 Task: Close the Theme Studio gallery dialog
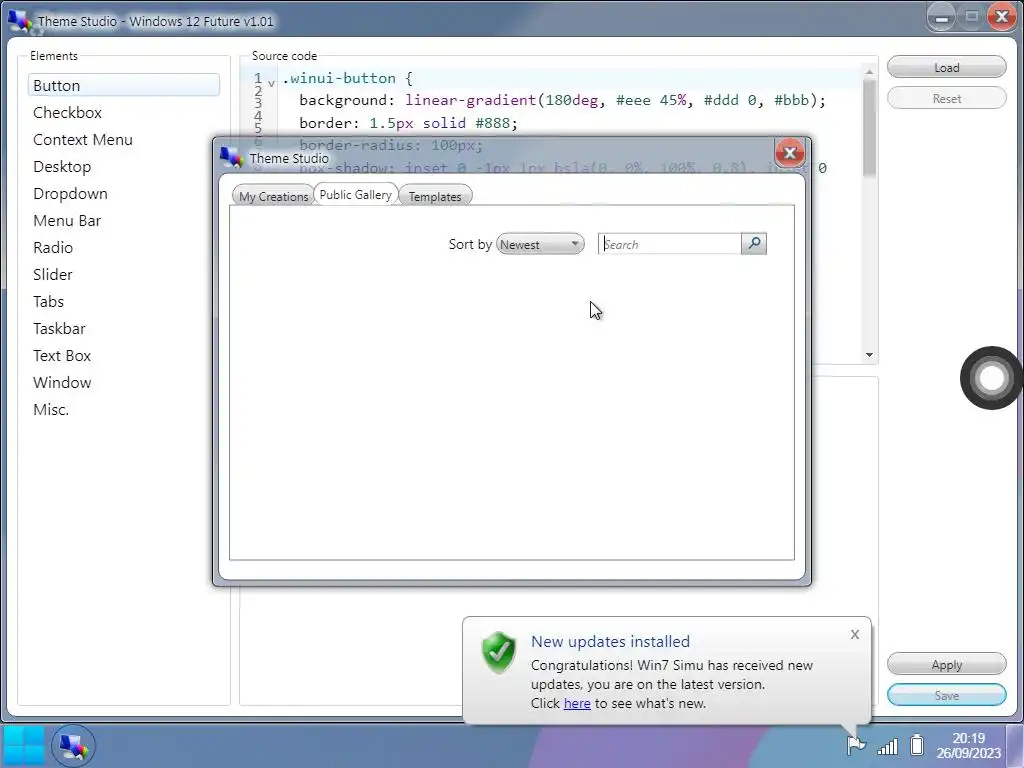(x=790, y=153)
